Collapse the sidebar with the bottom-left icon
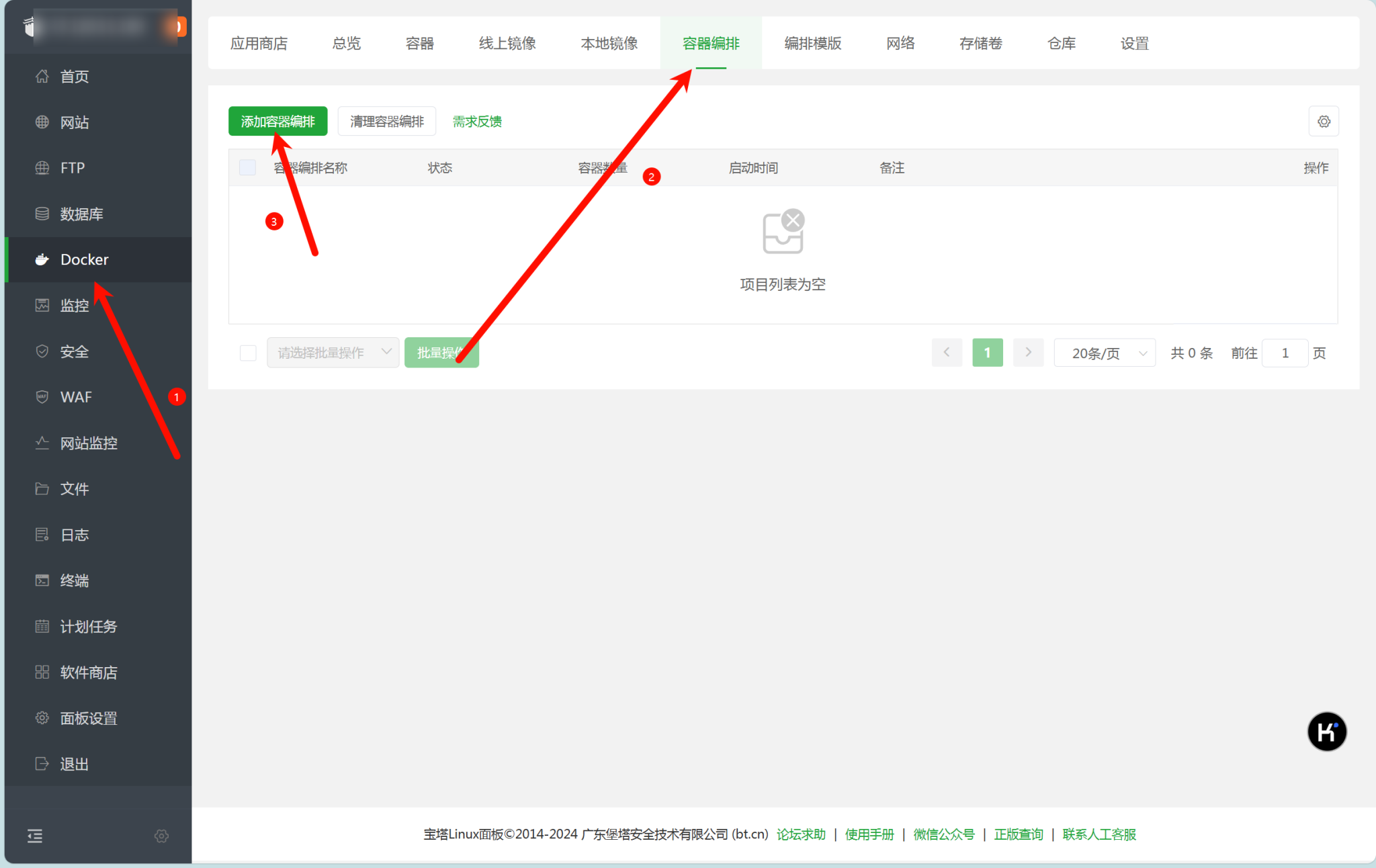The height and width of the screenshot is (868, 1376). 35,836
